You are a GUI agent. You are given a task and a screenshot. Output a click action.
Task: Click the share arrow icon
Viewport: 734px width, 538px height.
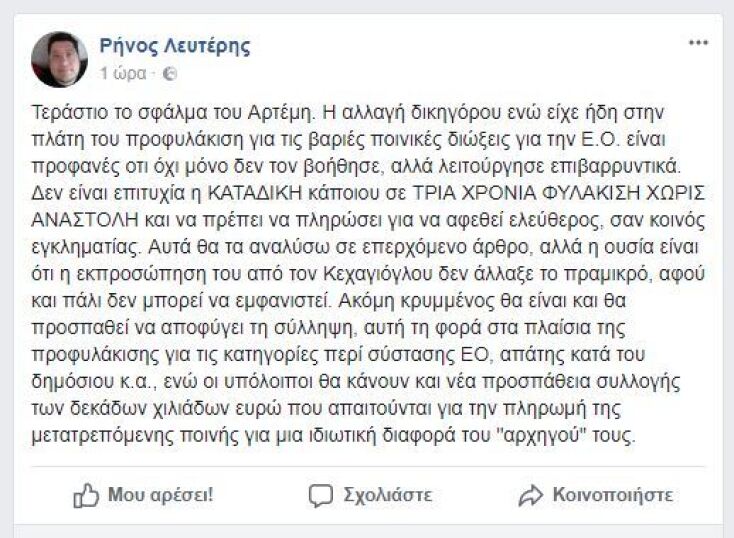[530, 495]
